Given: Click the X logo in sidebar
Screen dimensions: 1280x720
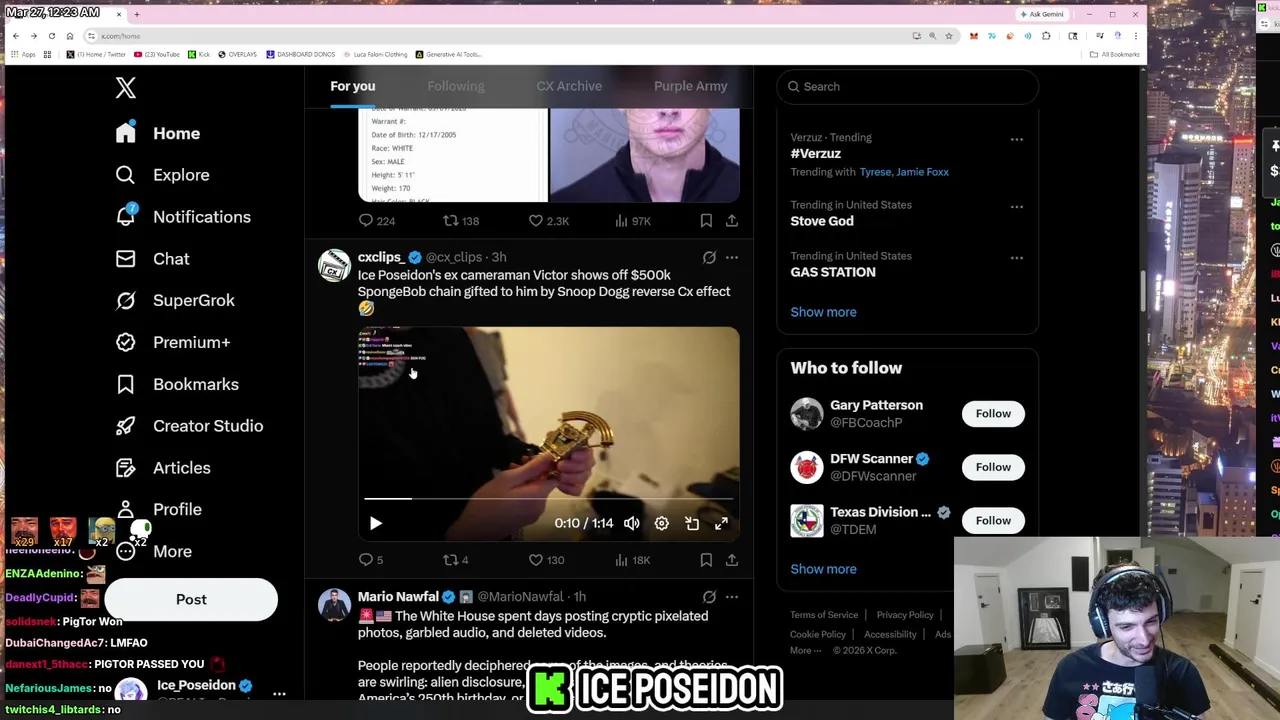Looking at the screenshot, I should coord(125,88).
